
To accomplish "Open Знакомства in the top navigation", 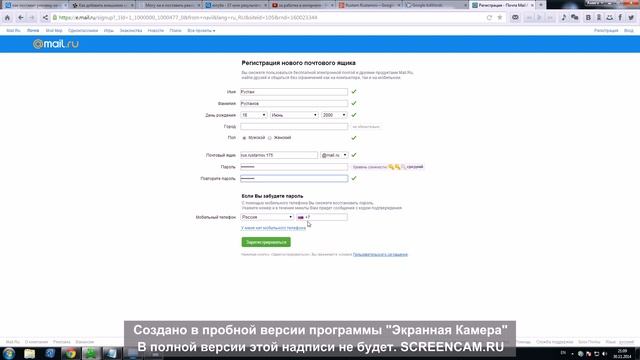I will click(x=131, y=31).
